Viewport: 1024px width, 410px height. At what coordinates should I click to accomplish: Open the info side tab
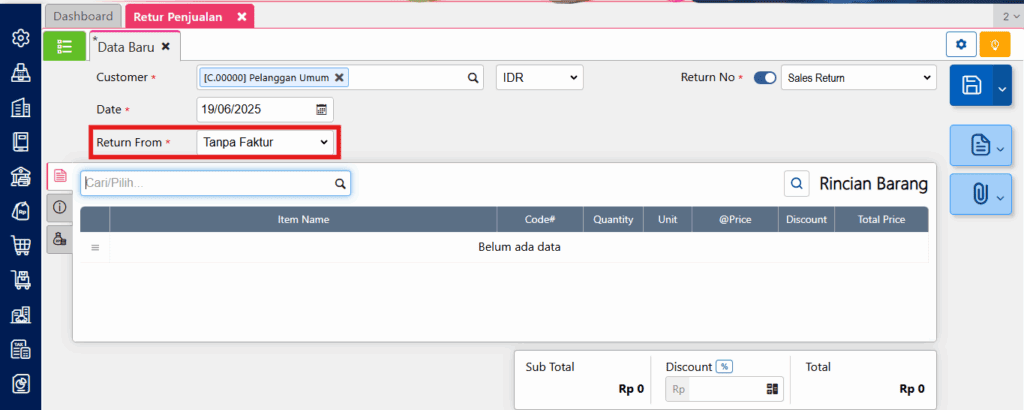coord(59,208)
